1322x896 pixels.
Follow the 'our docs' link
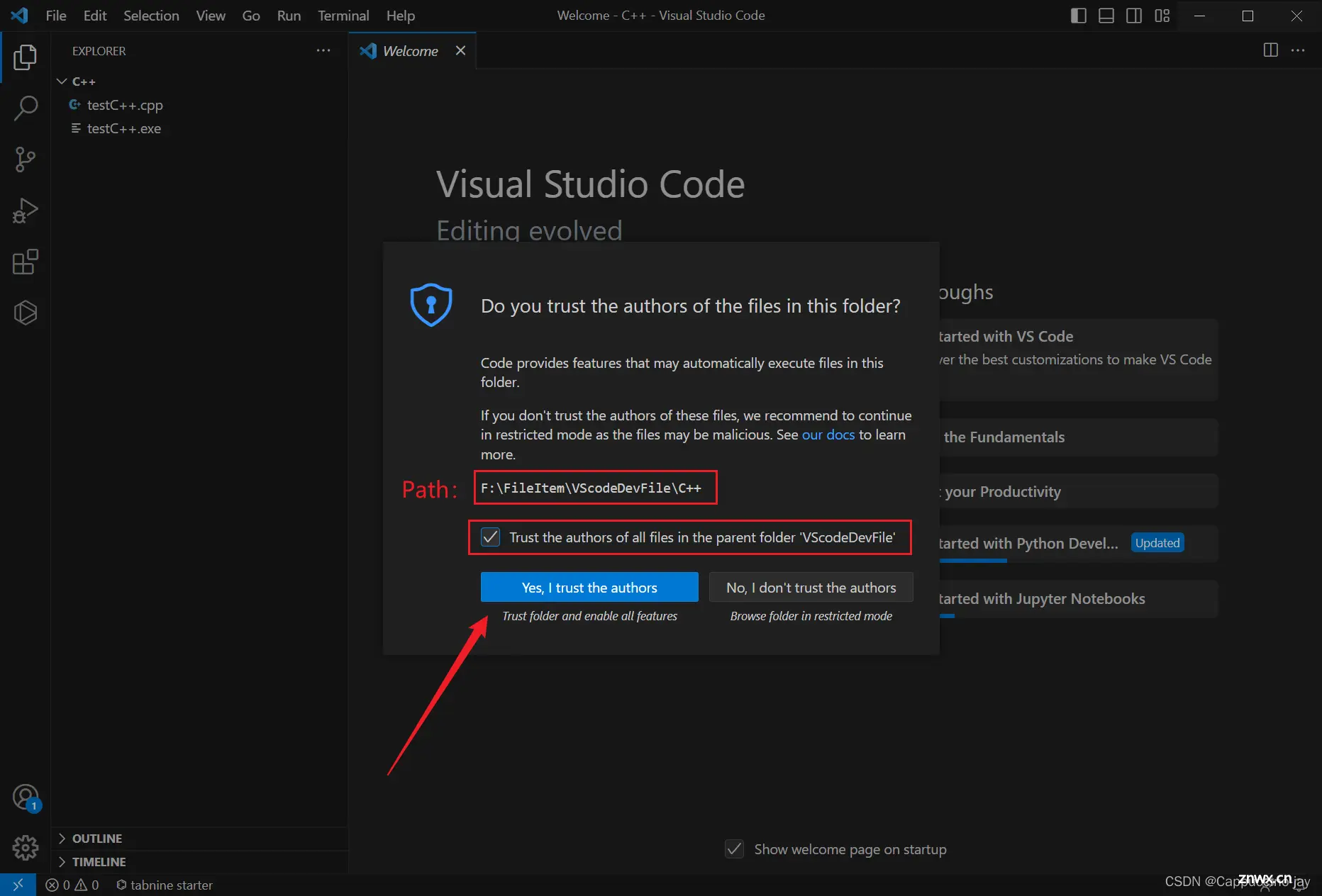click(828, 435)
